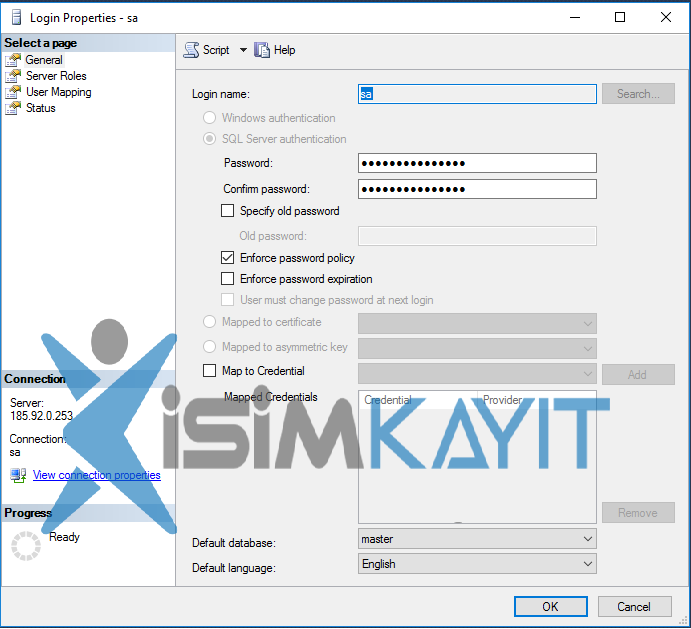Click the Login name input field

(x=477, y=94)
